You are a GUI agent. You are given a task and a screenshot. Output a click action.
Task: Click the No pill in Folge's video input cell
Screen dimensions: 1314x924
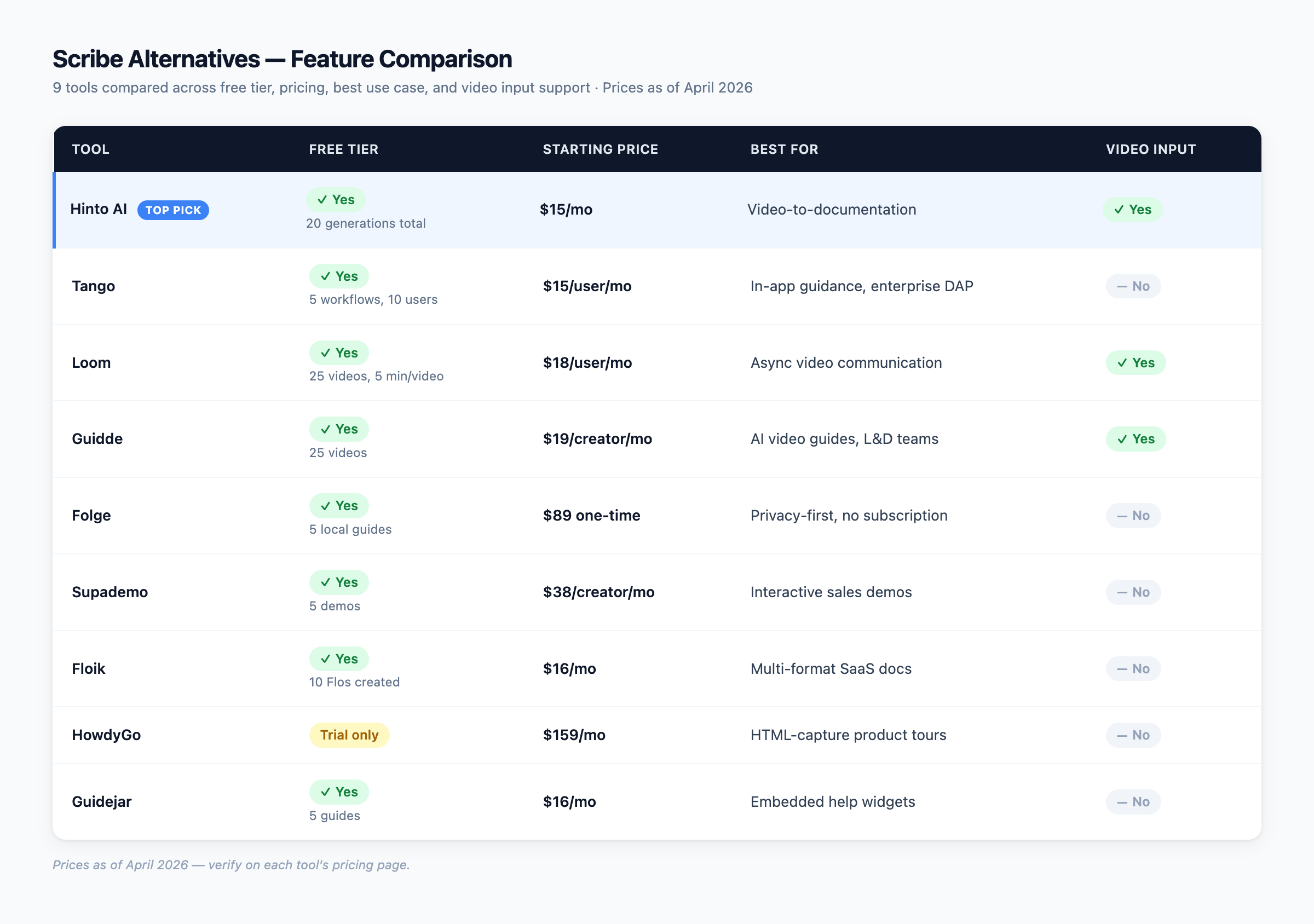click(x=1133, y=516)
